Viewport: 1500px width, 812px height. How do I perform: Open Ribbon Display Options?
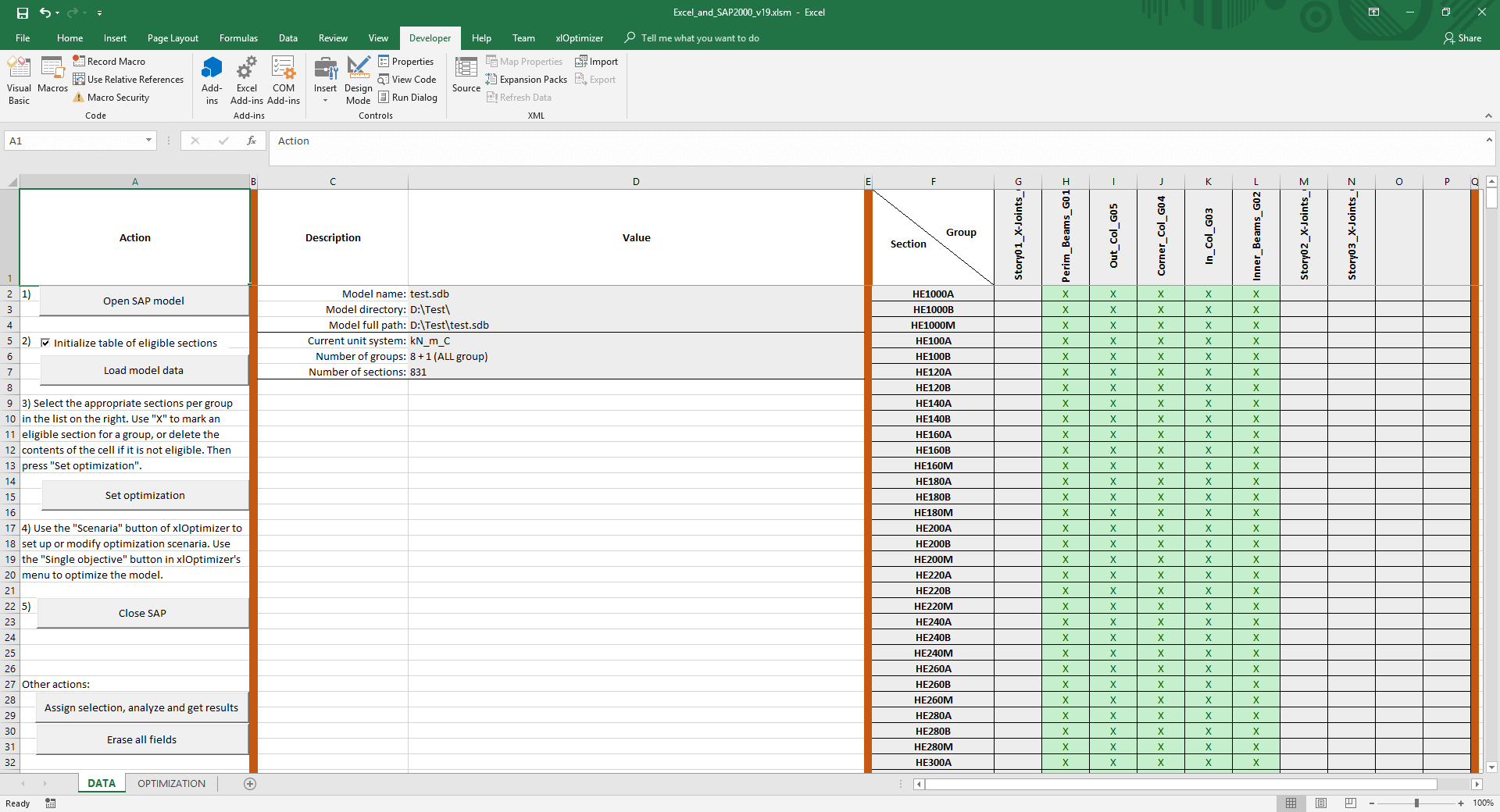click(1373, 12)
